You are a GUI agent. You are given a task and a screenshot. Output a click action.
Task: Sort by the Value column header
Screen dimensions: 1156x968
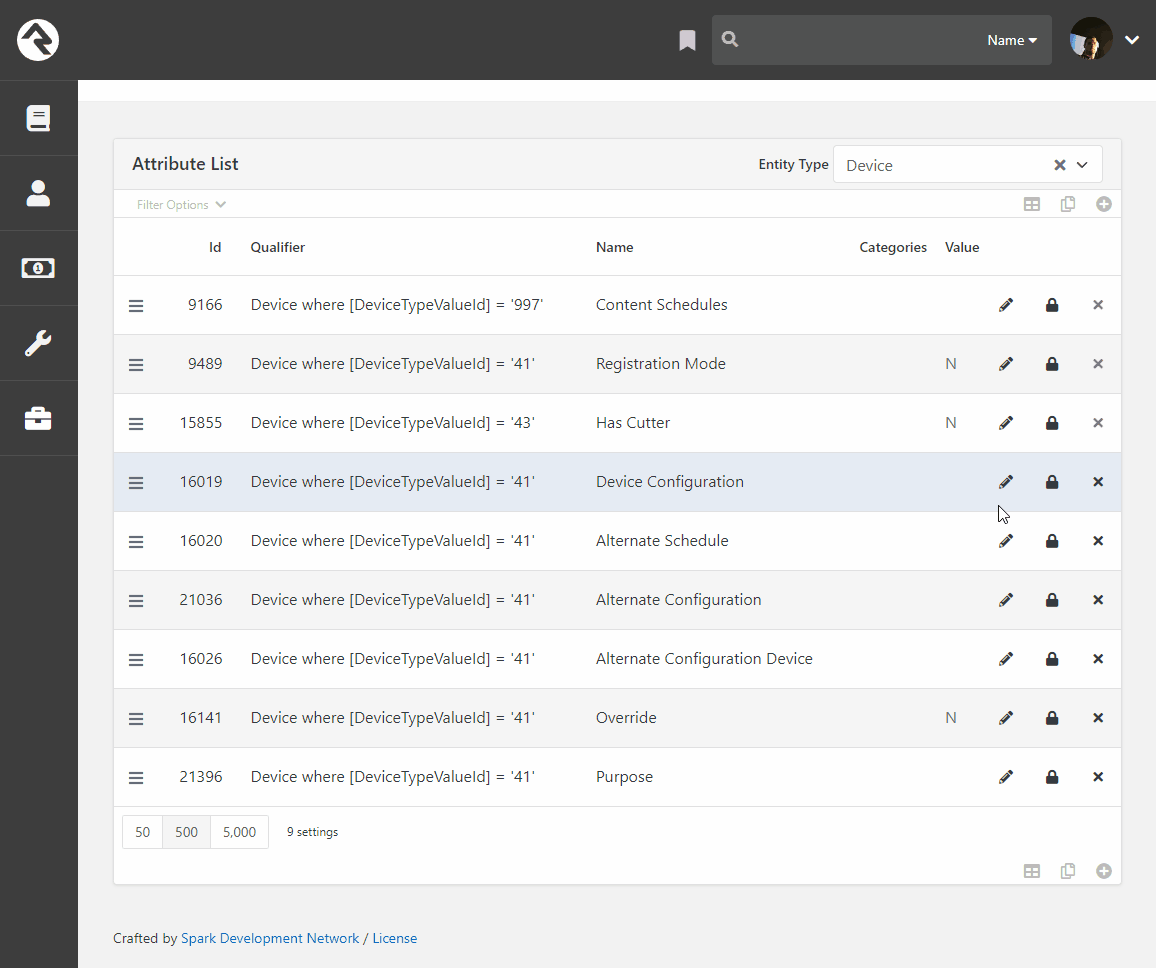point(962,247)
